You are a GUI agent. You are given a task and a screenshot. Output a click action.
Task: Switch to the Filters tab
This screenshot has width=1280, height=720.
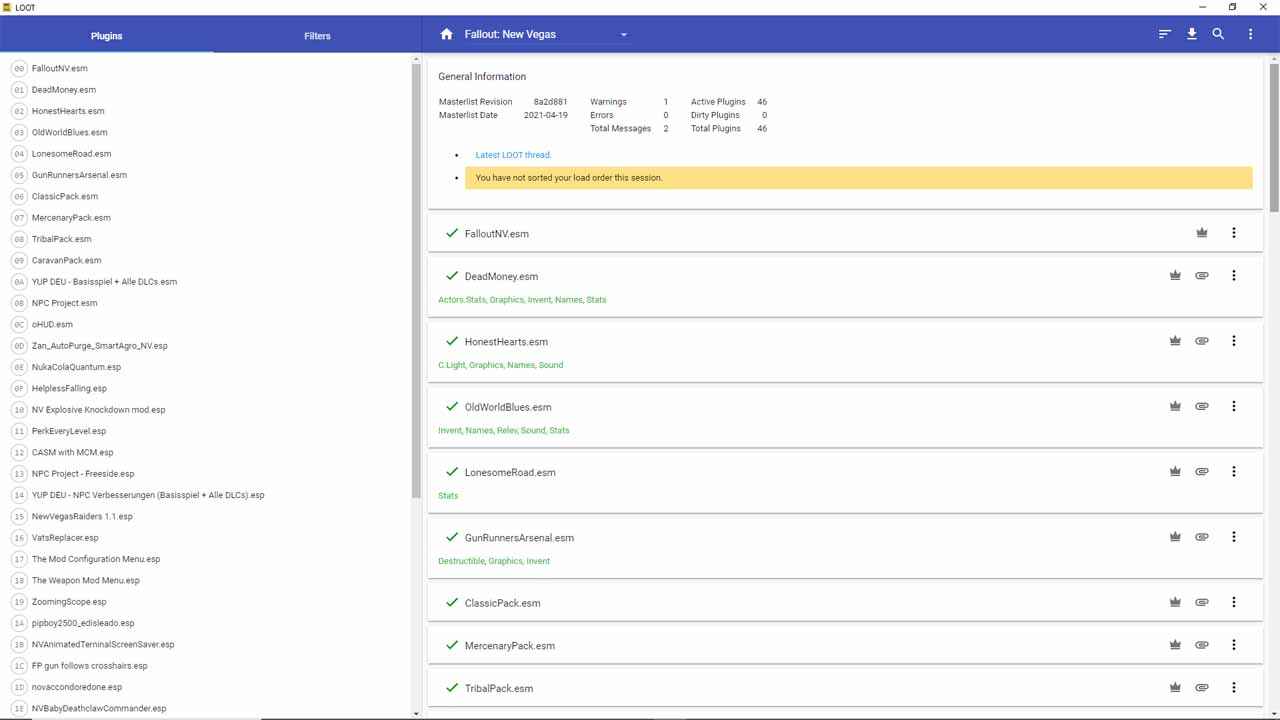tap(317, 36)
